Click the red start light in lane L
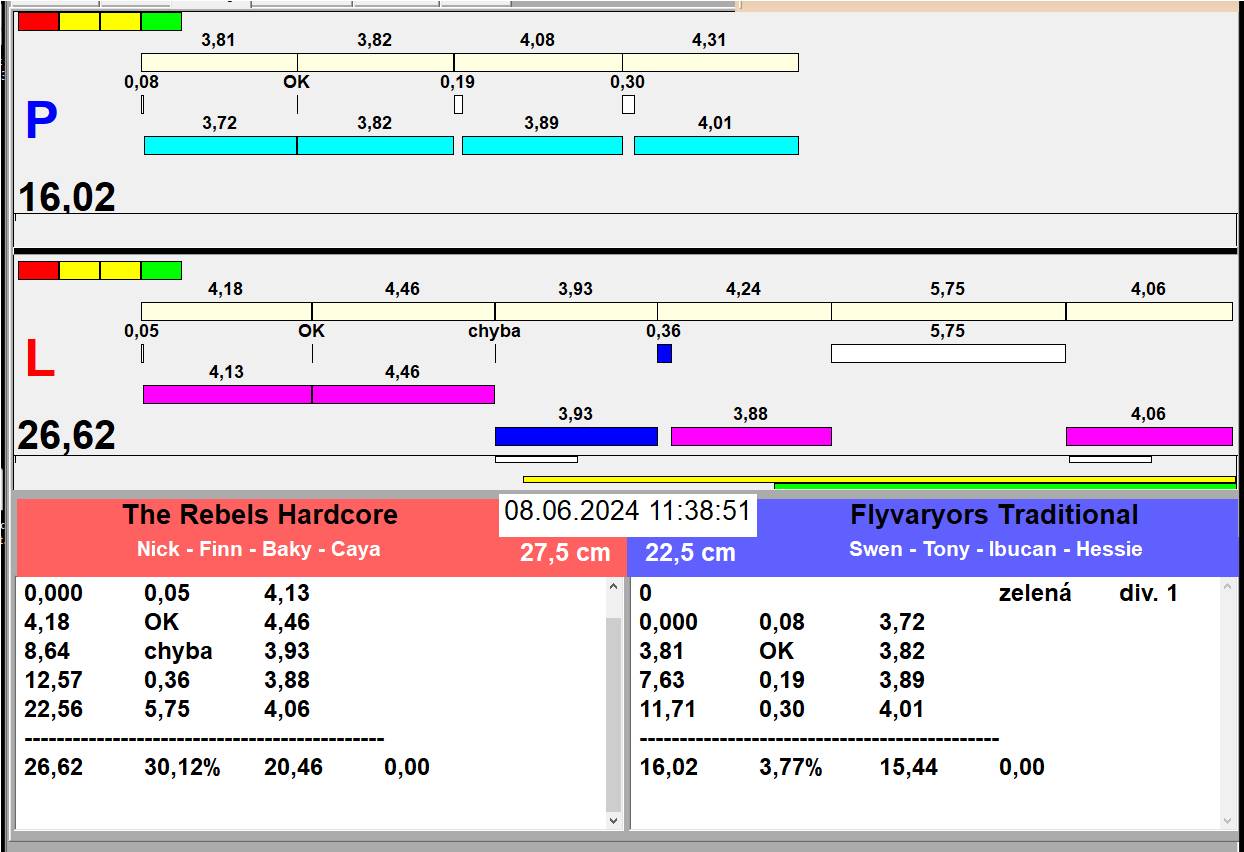Viewport: 1244px width, 852px height. click(x=38, y=270)
